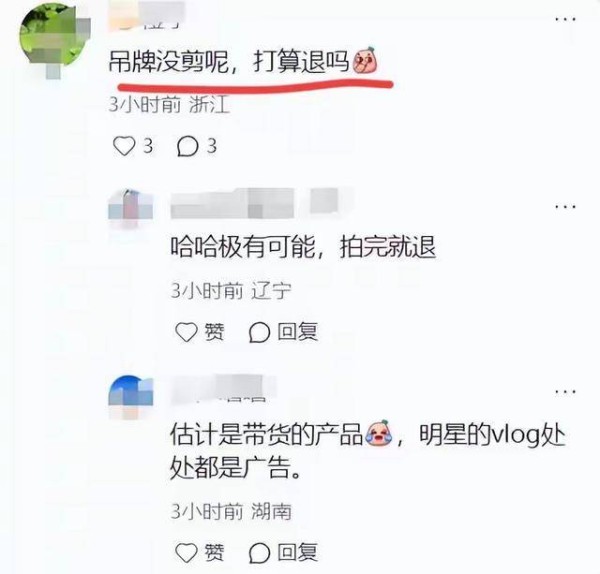Screen dimensions: 600x574
Task: Click the 回复 label under the Hunan reply
Action: pyautogui.click(x=297, y=553)
